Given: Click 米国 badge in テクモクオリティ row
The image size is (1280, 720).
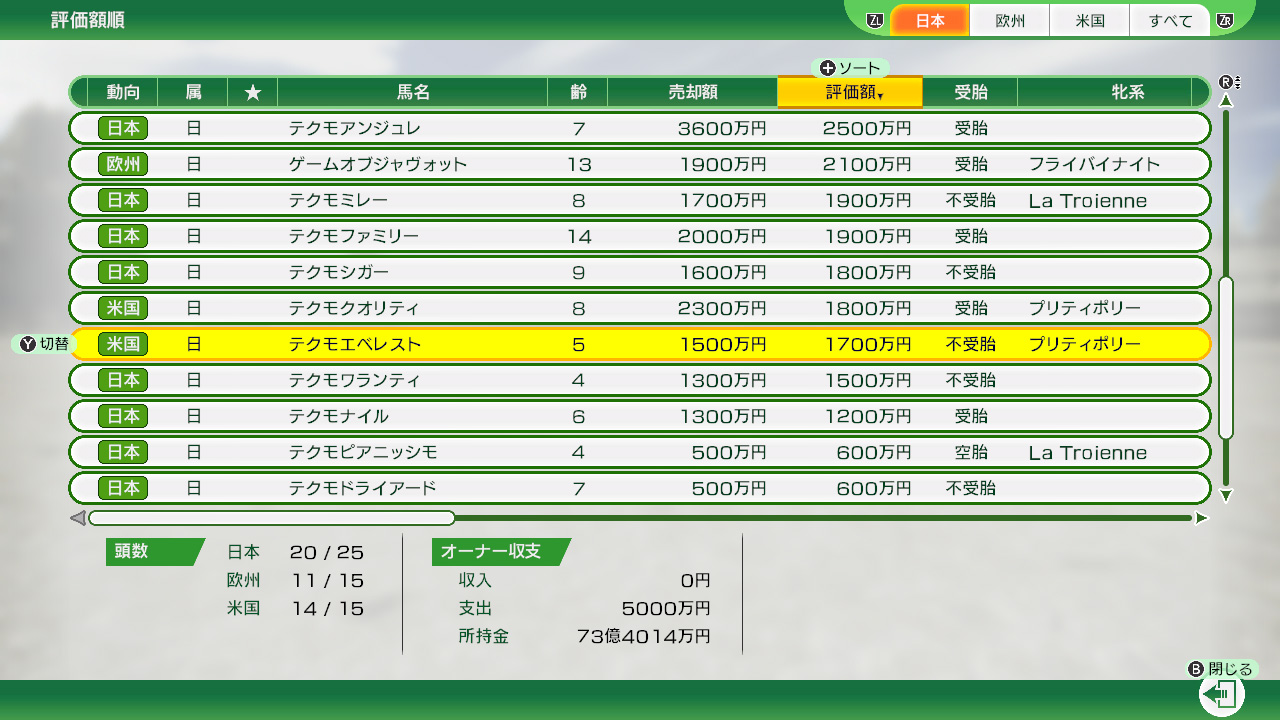Looking at the screenshot, I should tap(123, 308).
